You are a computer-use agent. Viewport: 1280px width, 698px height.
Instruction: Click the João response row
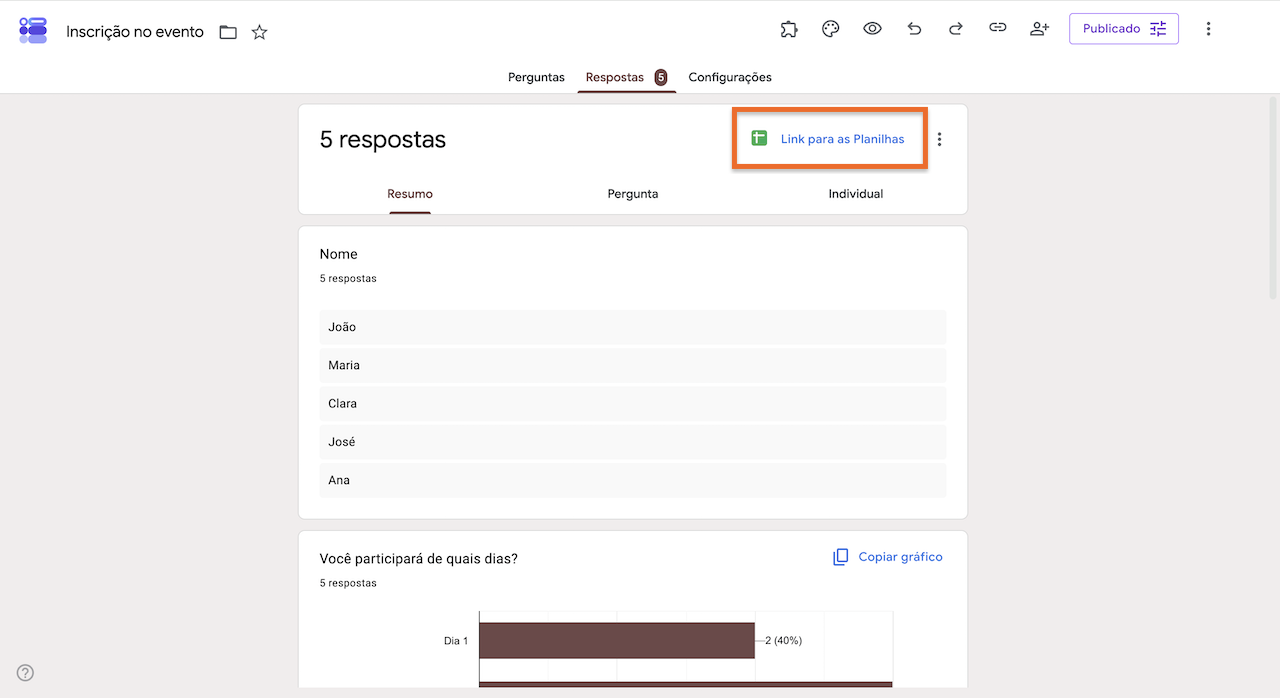(x=633, y=327)
